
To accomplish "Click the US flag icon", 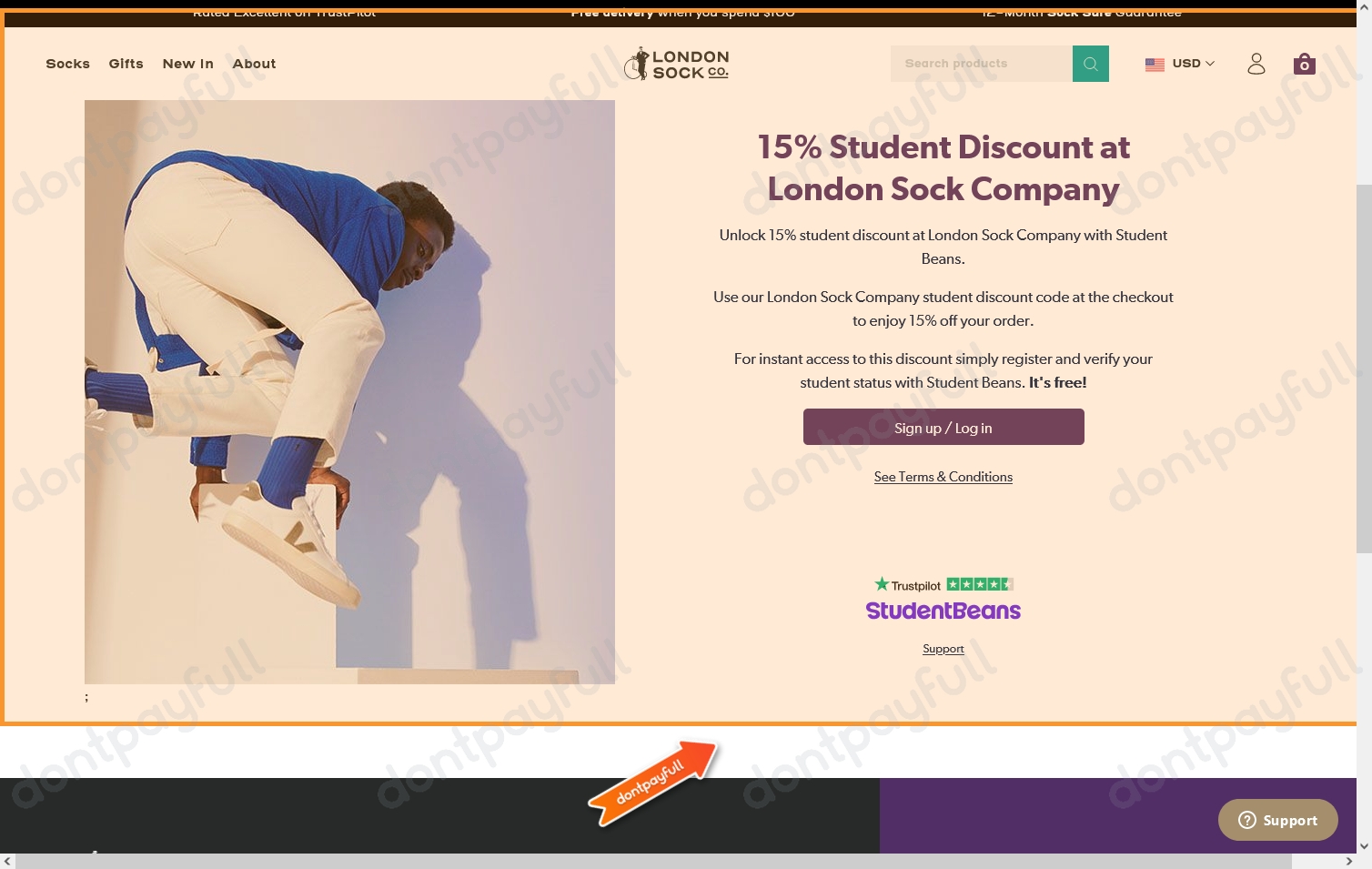I will tap(1155, 64).
